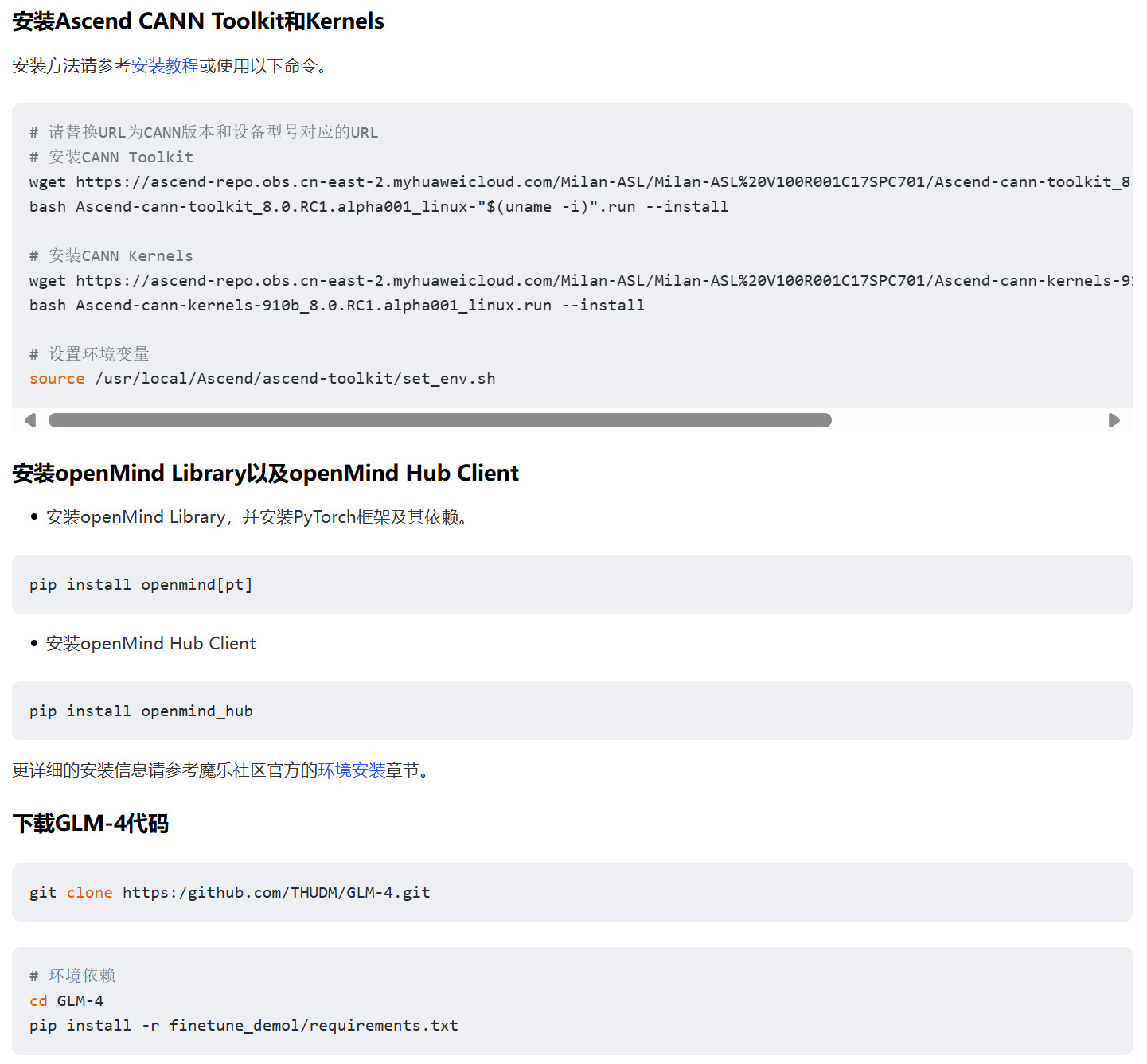Click the horizontal scrollbar thumb of CANN code block
This screenshot has height=1064, width=1147.
(440, 420)
